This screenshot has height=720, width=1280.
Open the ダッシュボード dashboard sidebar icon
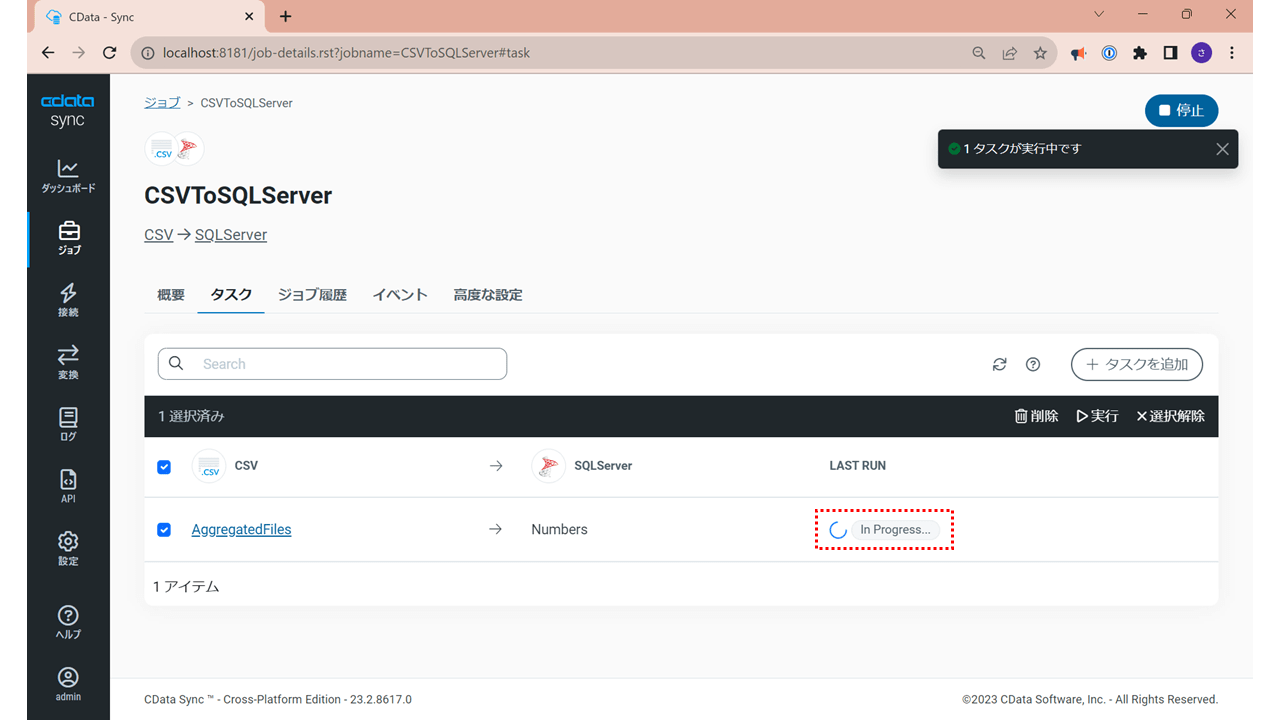point(68,176)
